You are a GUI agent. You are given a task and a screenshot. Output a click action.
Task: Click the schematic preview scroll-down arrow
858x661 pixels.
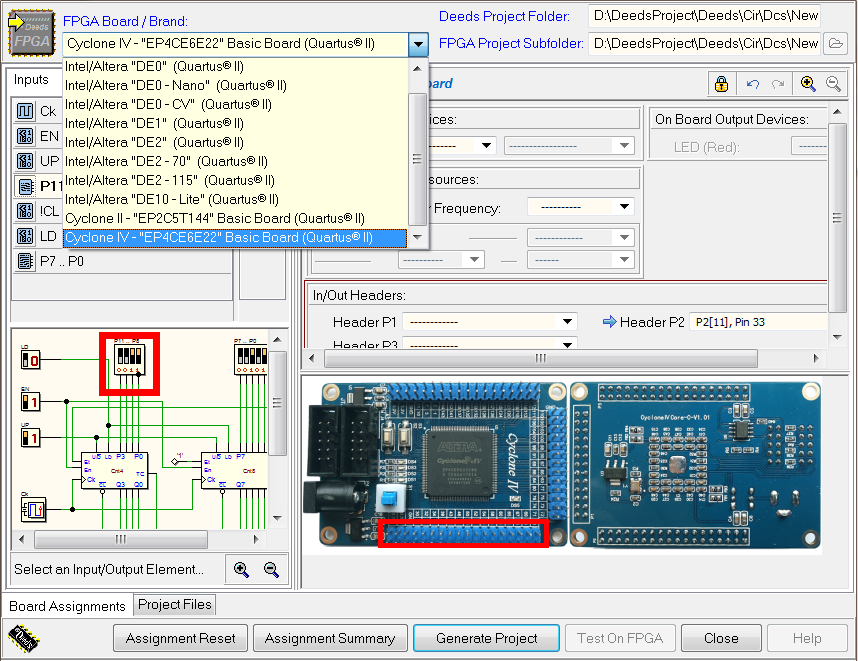point(277,518)
